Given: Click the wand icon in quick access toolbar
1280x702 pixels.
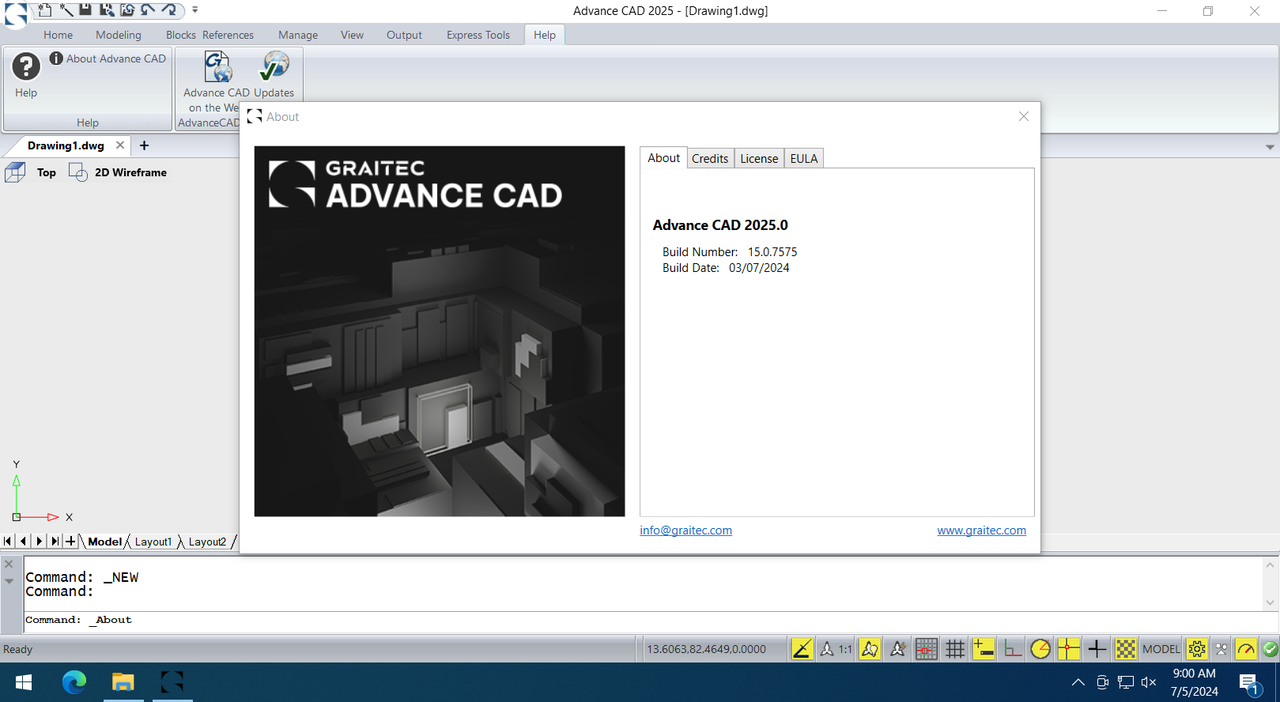Looking at the screenshot, I should coord(66,10).
